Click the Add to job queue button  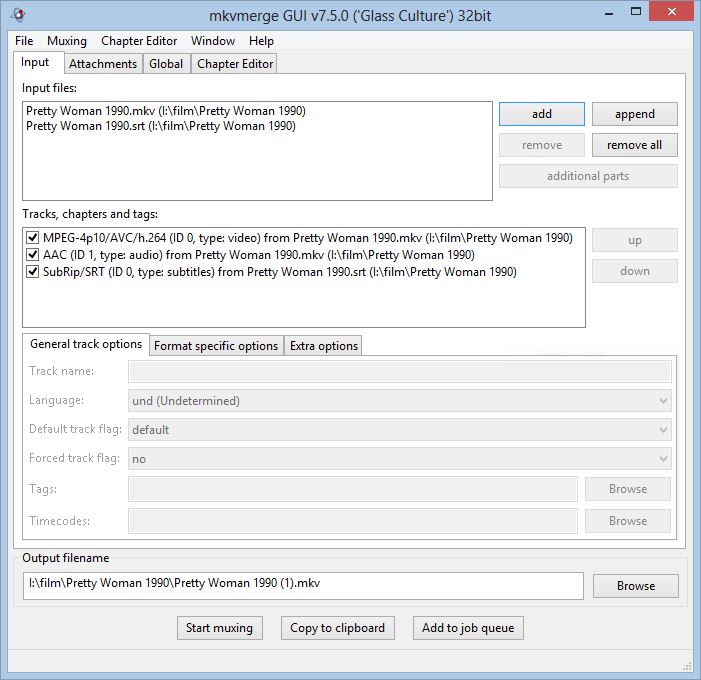pyautogui.click(x=468, y=628)
